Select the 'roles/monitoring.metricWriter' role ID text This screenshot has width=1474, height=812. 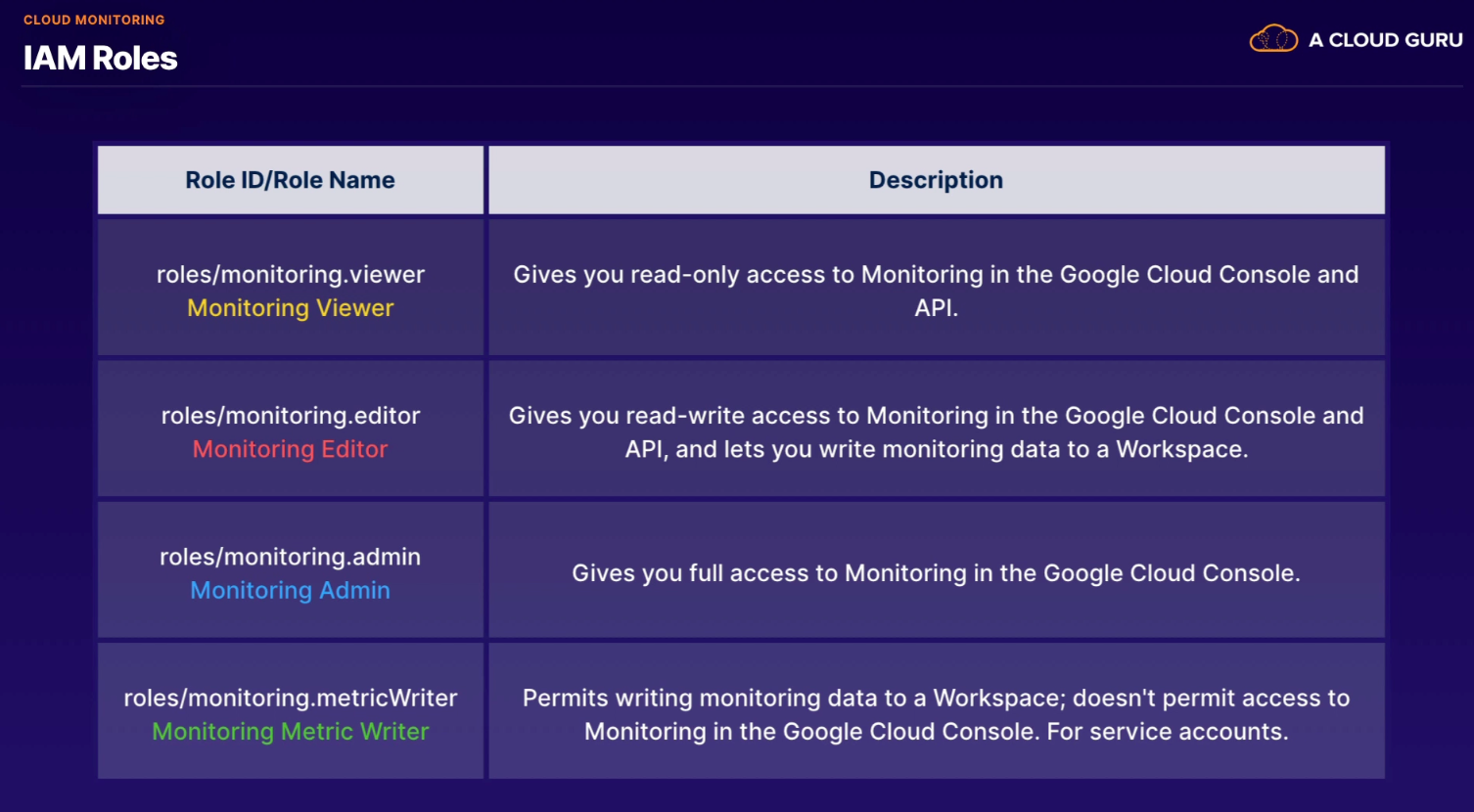pyautogui.click(x=291, y=698)
